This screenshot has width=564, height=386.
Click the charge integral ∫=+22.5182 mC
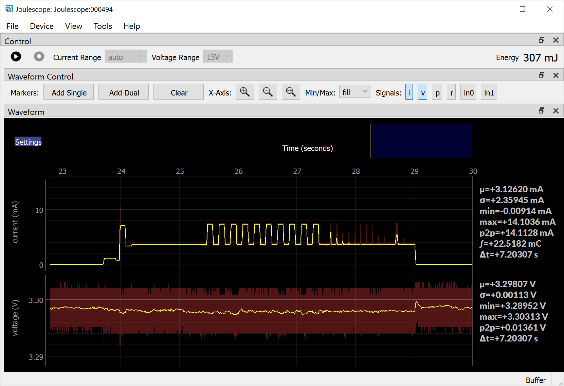coord(510,244)
